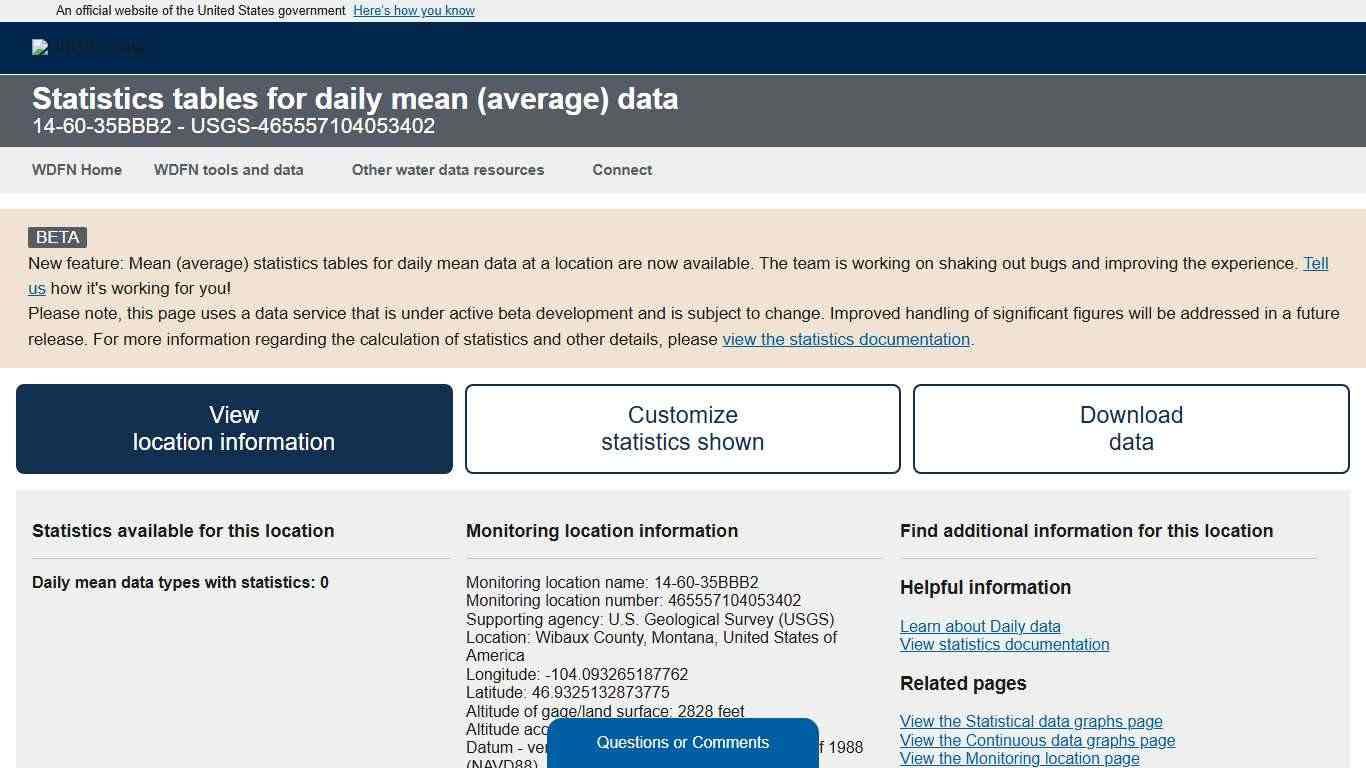This screenshot has width=1366, height=768.
Task: Open the Other water data resources menu
Action: pos(448,170)
